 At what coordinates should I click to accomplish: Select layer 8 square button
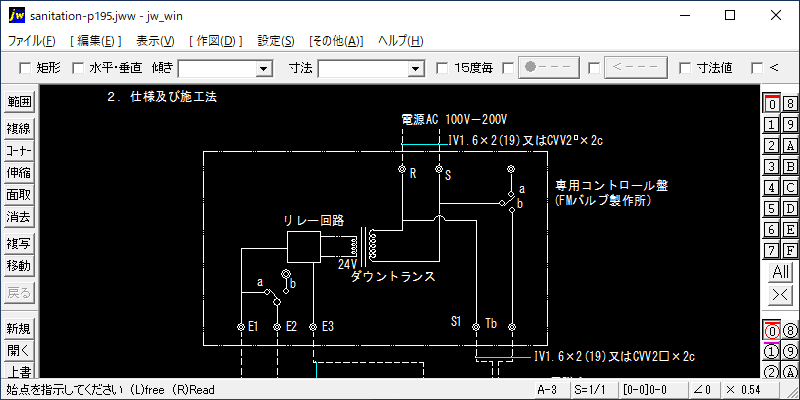pos(790,104)
